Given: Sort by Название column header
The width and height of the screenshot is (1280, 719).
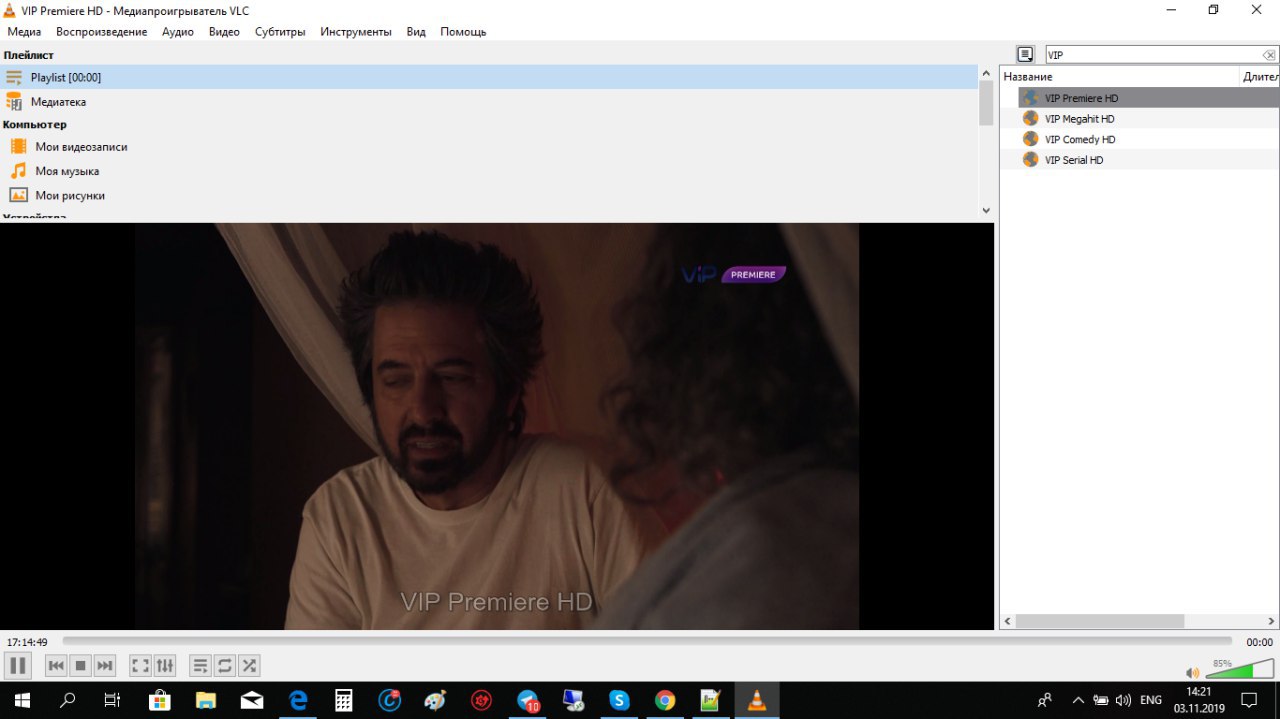Looking at the screenshot, I should pos(1119,76).
